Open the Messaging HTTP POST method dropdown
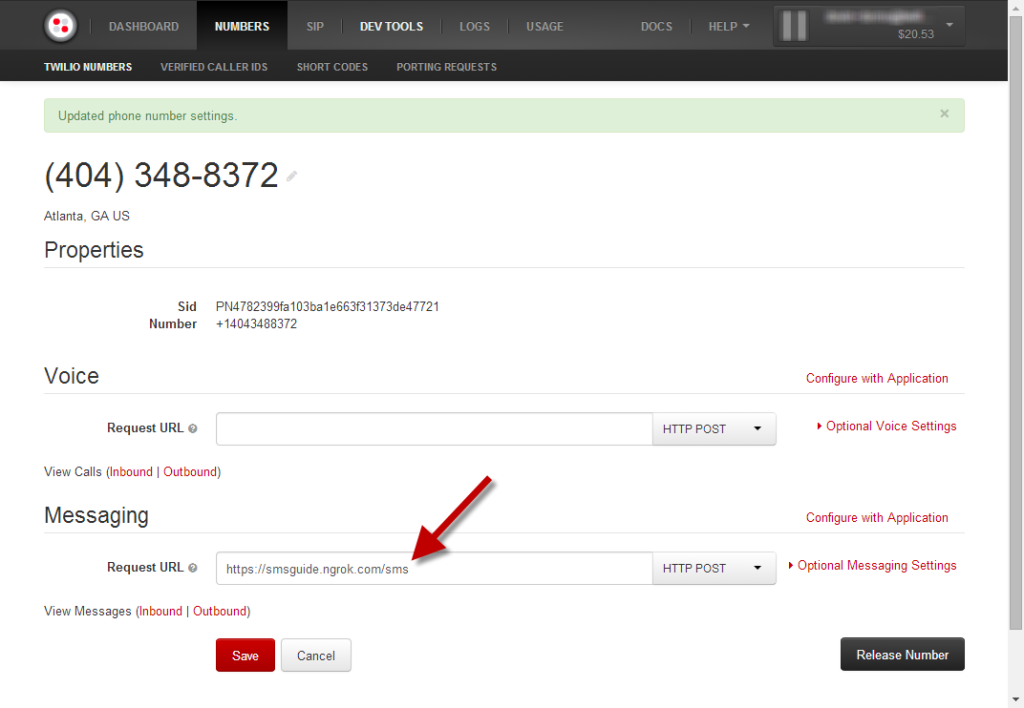This screenshot has height=708, width=1024. pyautogui.click(x=714, y=568)
